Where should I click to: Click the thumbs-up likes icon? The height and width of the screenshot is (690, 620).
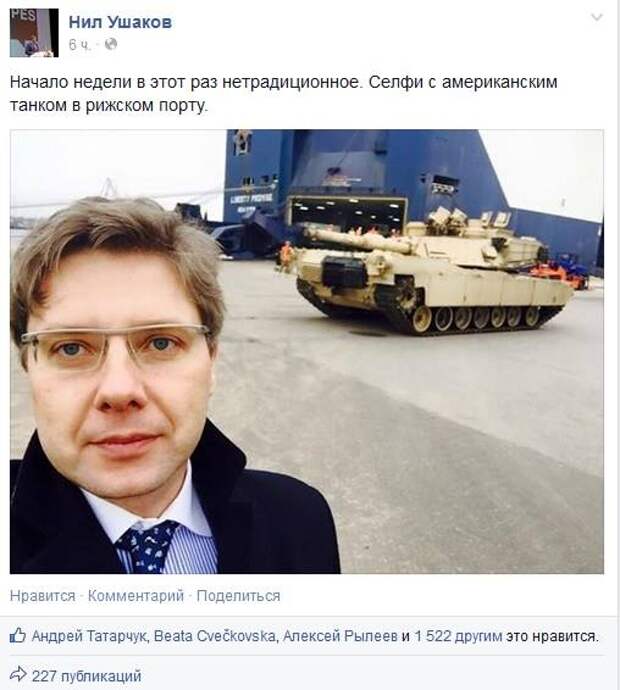tap(18, 635)
